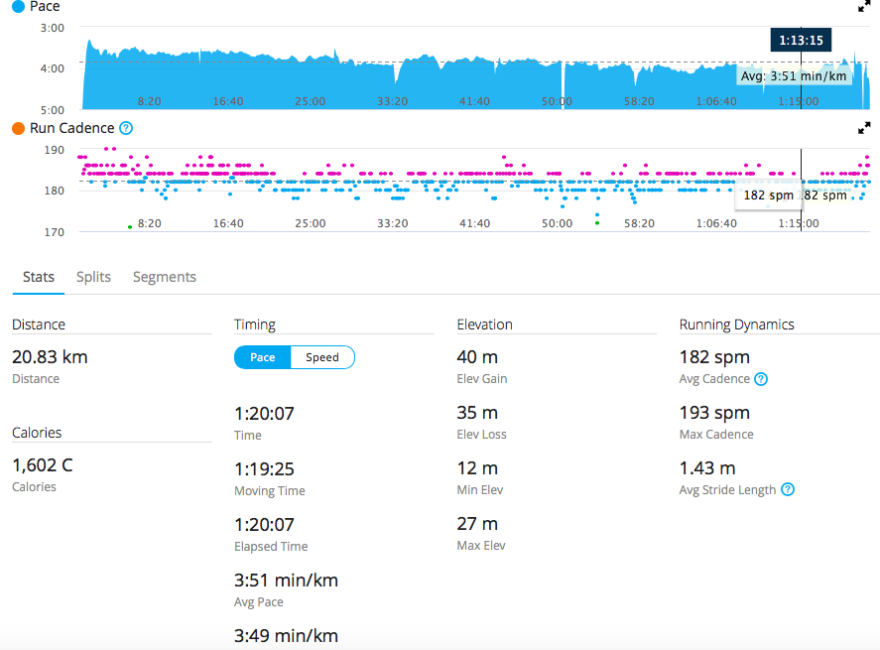Click the 20.83 km distance value
Screen dimensions: 880x650
click(x=50, y=357)
